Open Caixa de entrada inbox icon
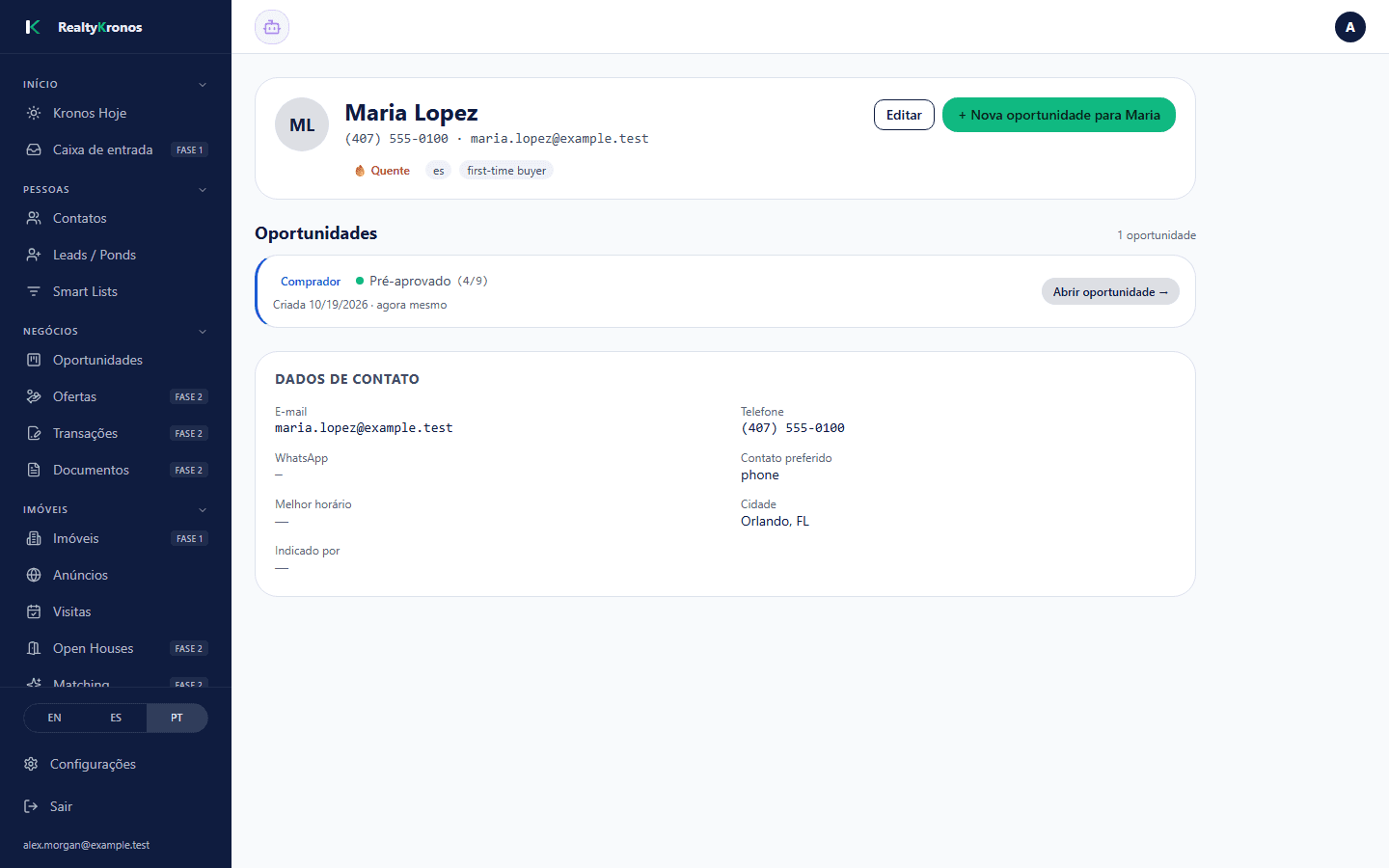 [34, 149]
